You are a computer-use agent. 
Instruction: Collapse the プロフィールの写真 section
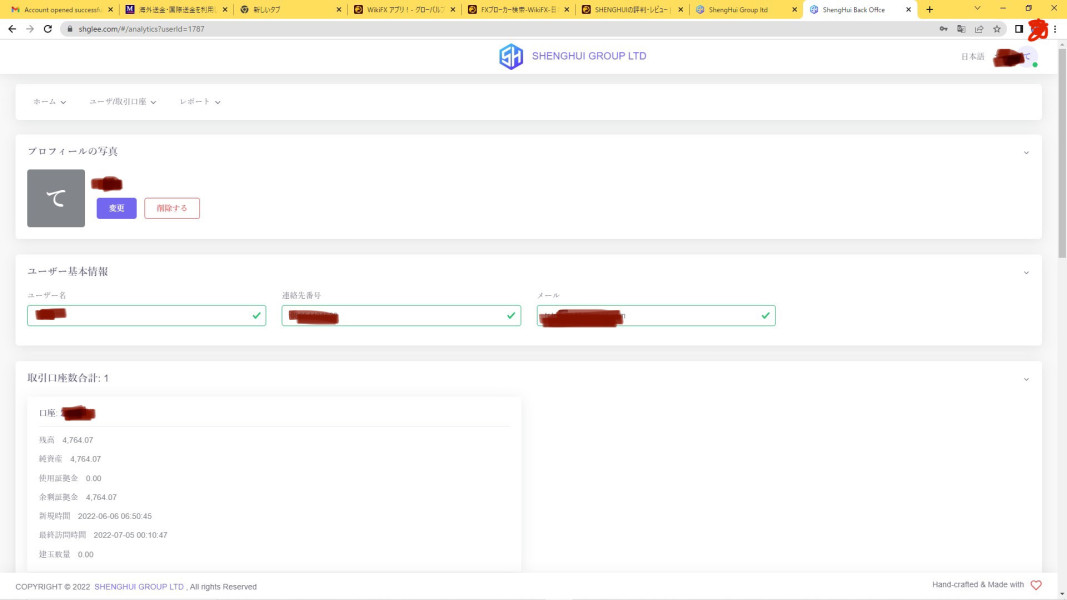point(1026,152)
